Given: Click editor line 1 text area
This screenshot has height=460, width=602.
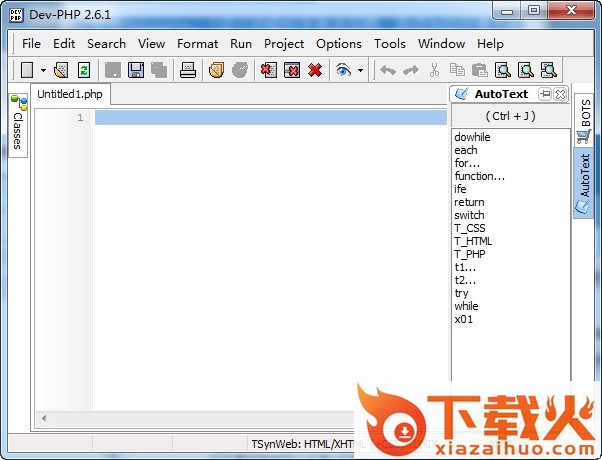Looking at the screenshot, I should (x=271, y=117).
